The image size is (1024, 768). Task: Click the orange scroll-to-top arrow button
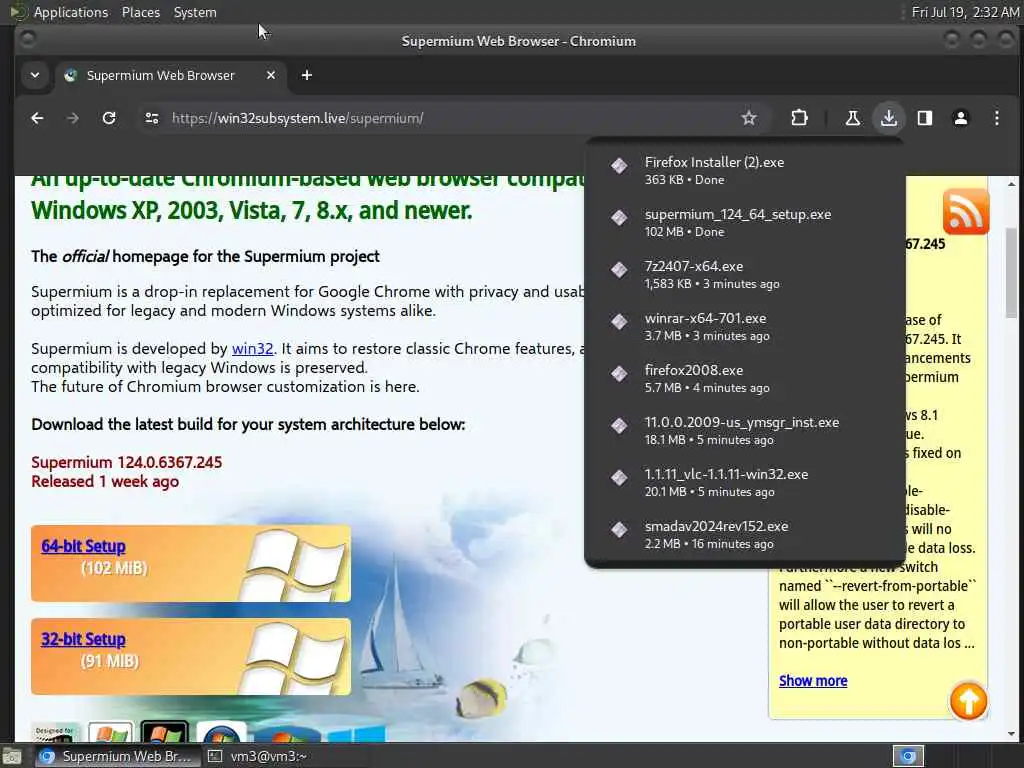coord(968,701)
